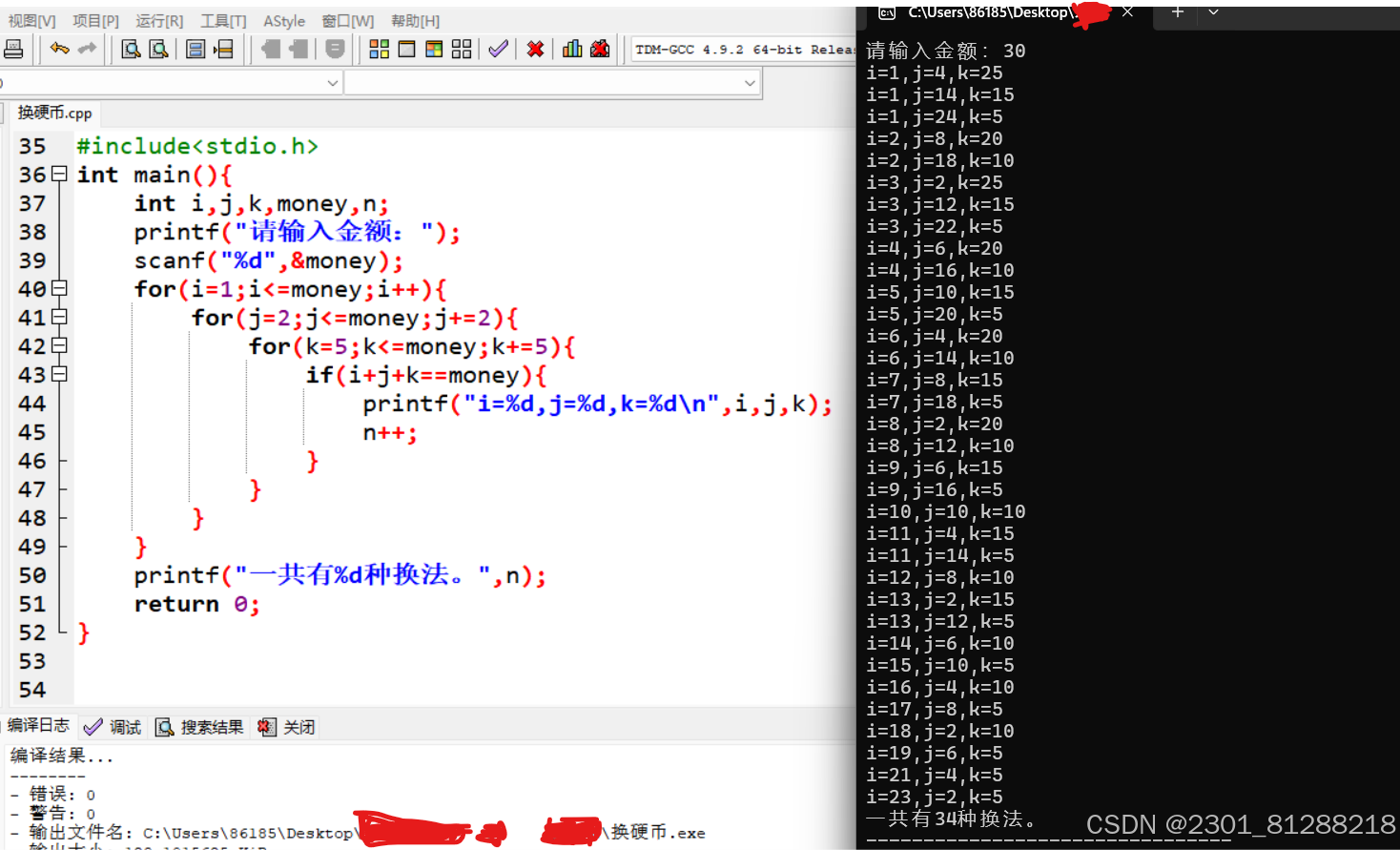Click the navigate Back toolbar icon
Image resolution: width=1400 pixels, height=850 pixels.
pyautogui.click(x=271, y=49)
